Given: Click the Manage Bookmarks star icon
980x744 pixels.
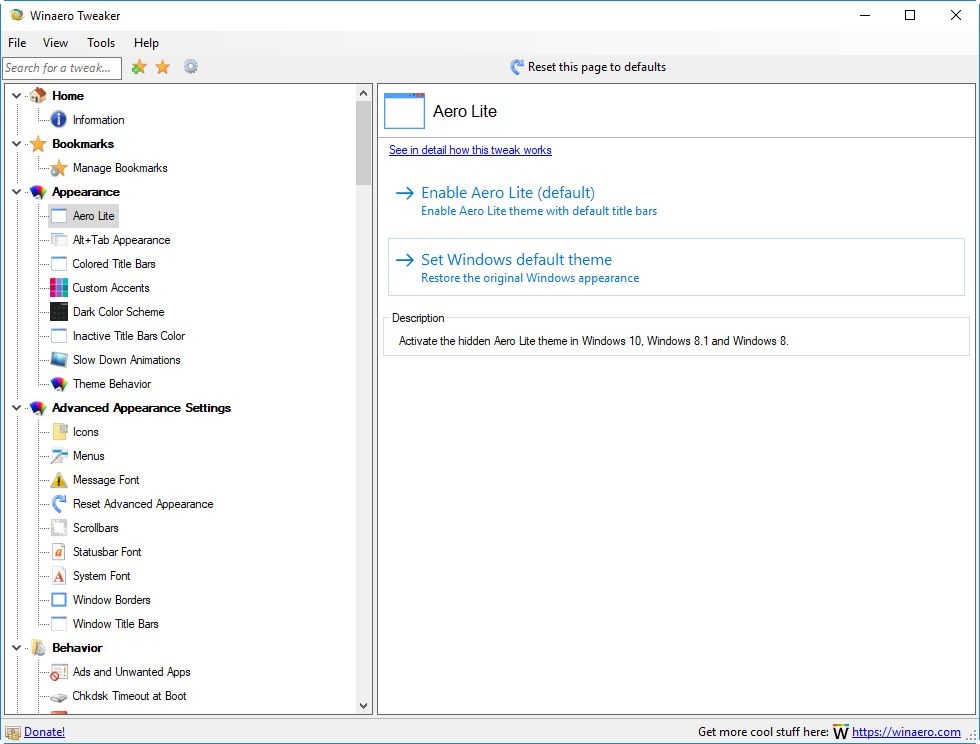Looking at the screenshot, I should tap(58, 168).
